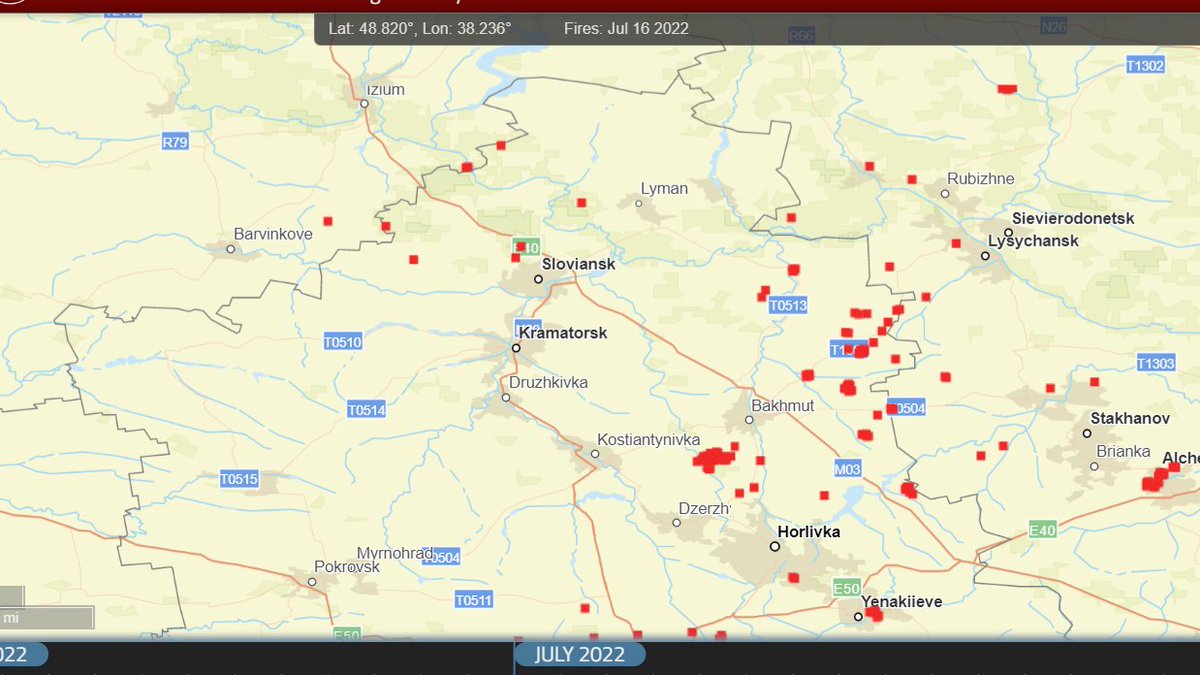
Task: Select the T1302 road shield
Action: coord(1145,66)
